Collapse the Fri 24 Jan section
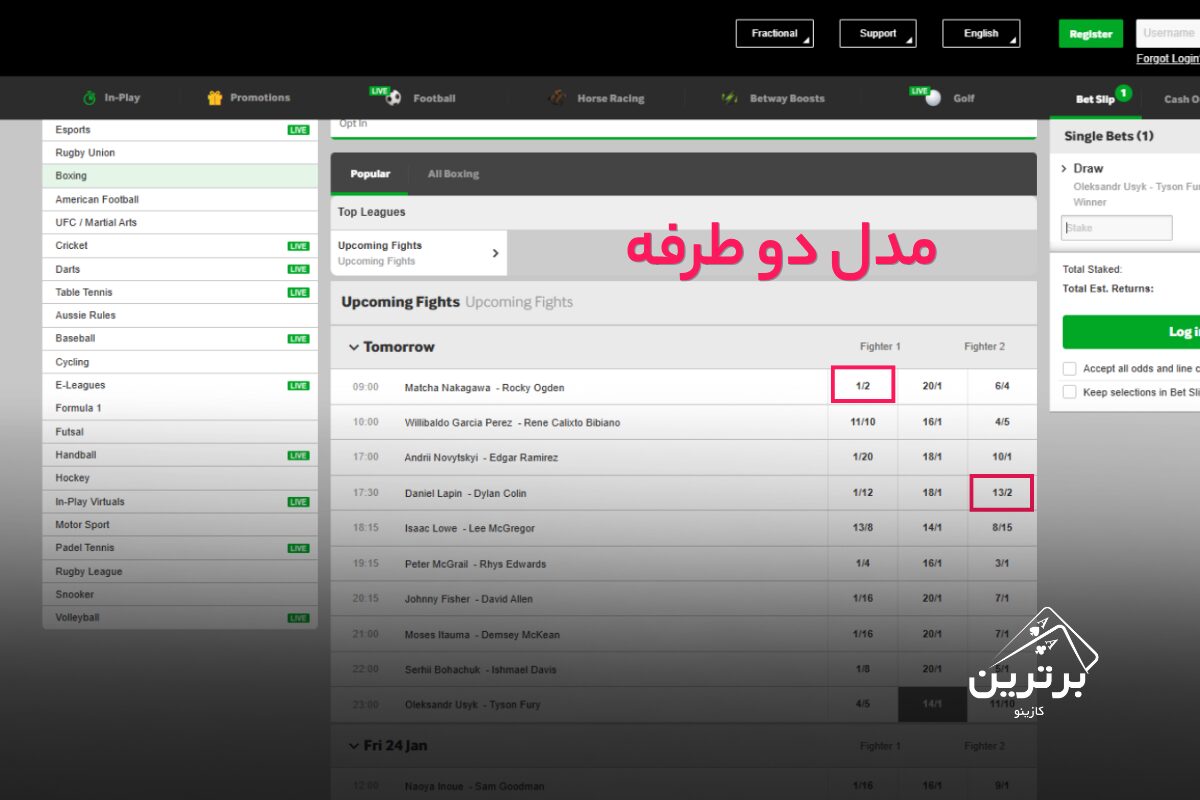Image resolution: width=1200 pixels, height=800 pixels. [x=353, y=746]
